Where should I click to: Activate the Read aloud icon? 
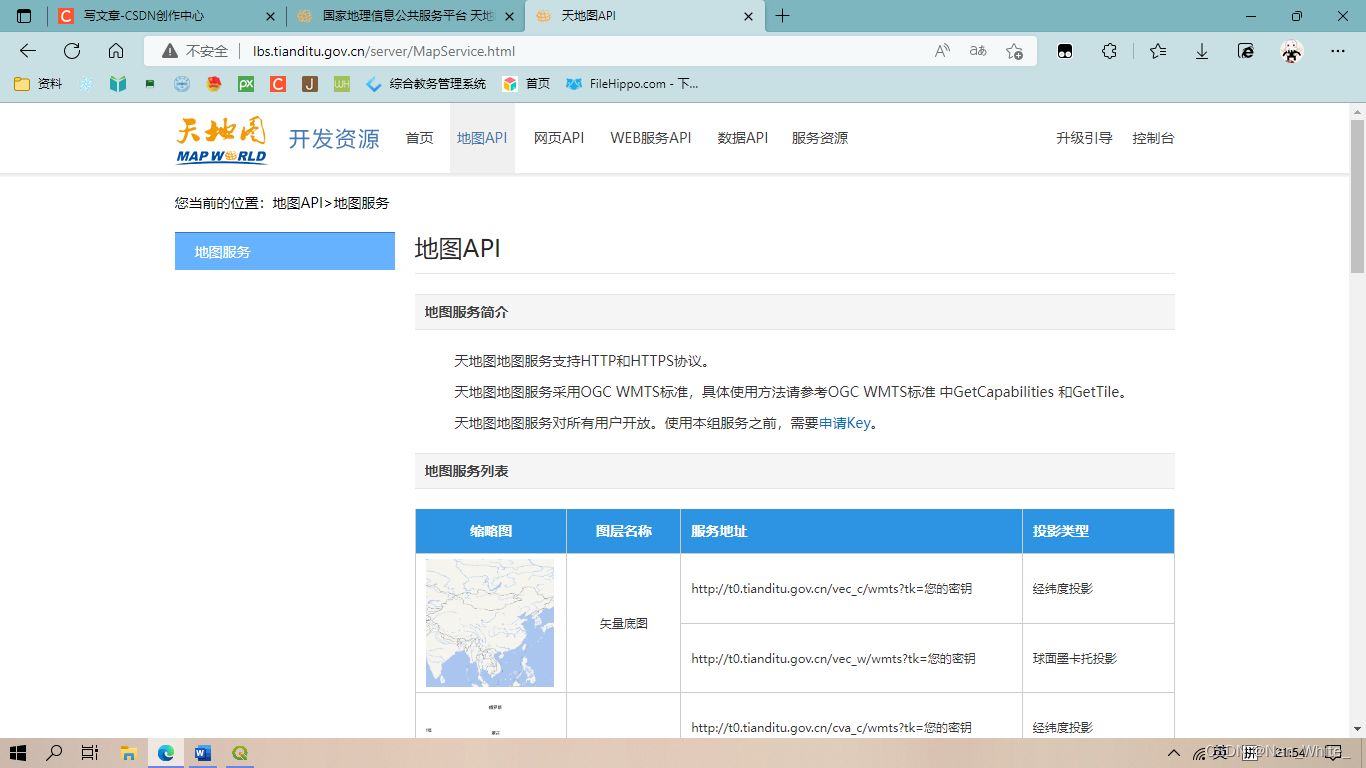coord(942,51)
